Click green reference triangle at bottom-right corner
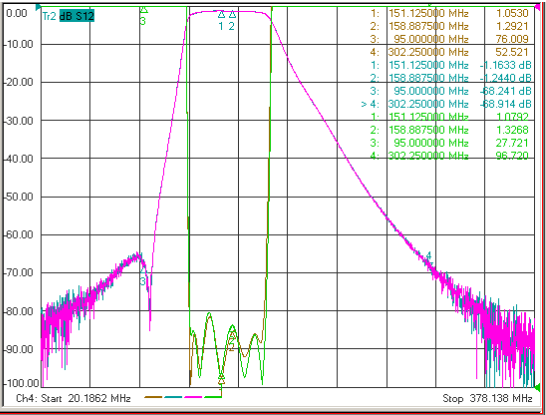546x415 pixels. tap(537, 386)
